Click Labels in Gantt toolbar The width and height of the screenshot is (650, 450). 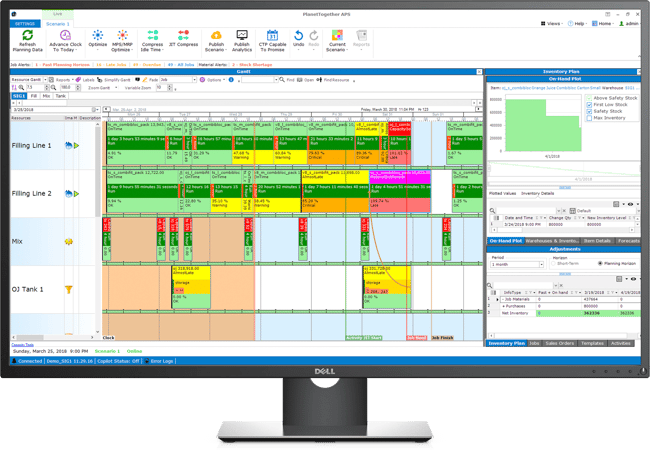tap(85, 80)
